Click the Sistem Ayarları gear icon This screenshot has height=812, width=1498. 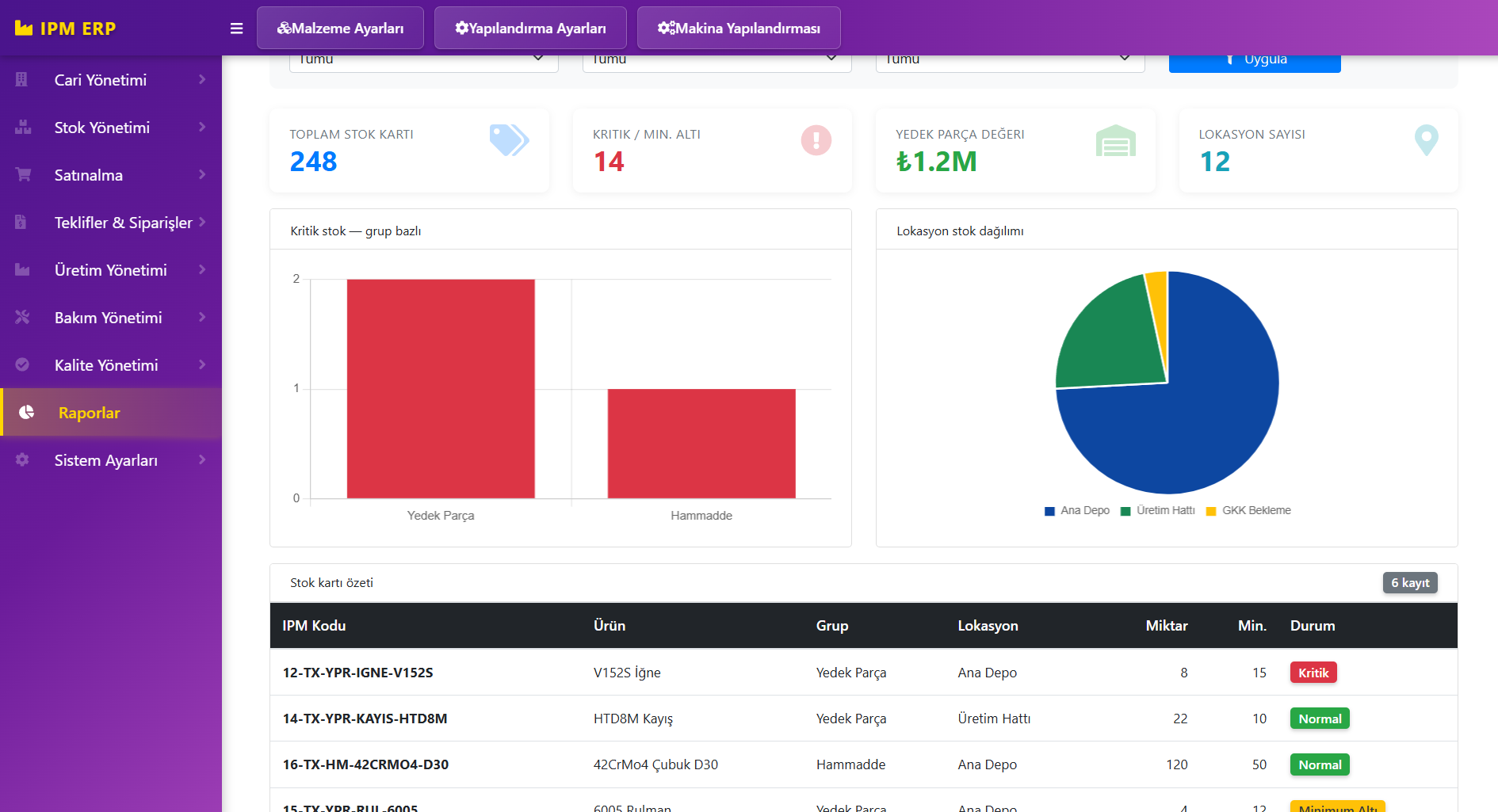tap(22, 459)
